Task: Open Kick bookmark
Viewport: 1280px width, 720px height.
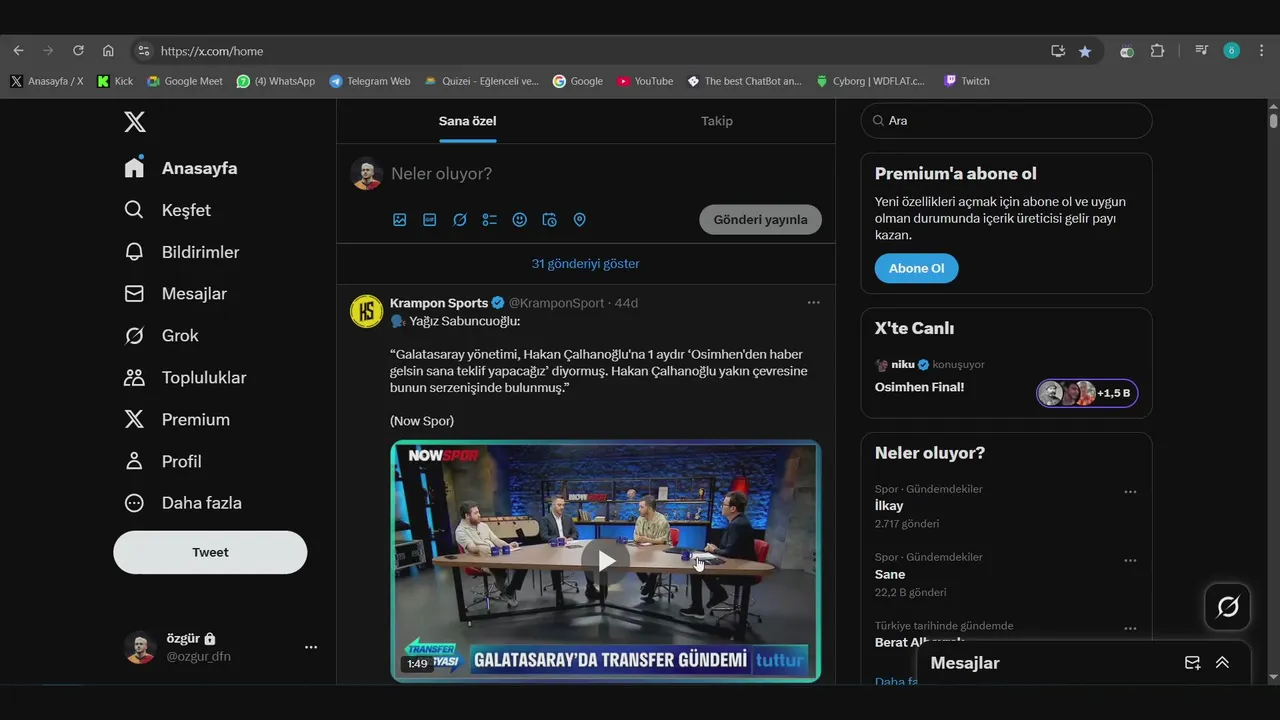Action: (x=115, y=81)
